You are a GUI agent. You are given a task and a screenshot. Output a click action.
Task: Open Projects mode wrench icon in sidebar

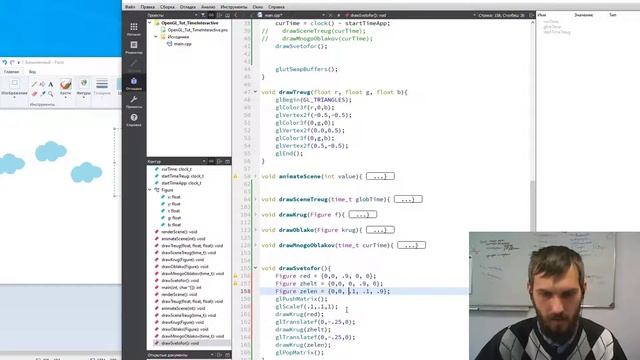pos(133,102)
